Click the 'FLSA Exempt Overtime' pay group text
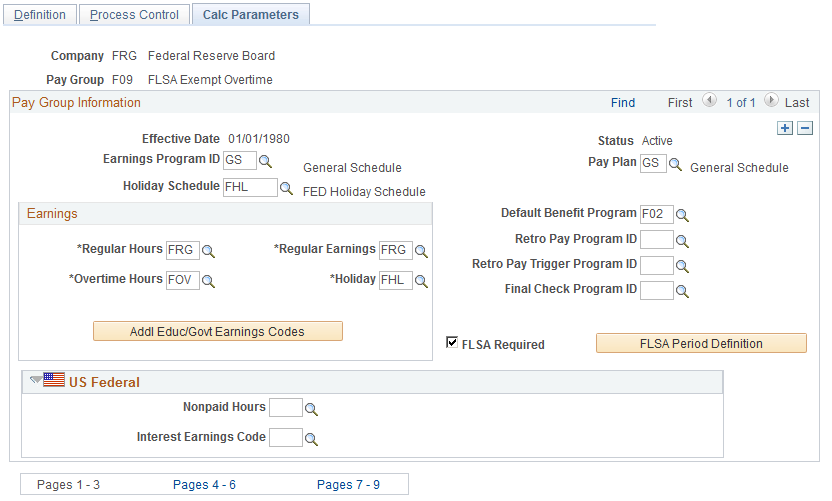 pos(210,80)
